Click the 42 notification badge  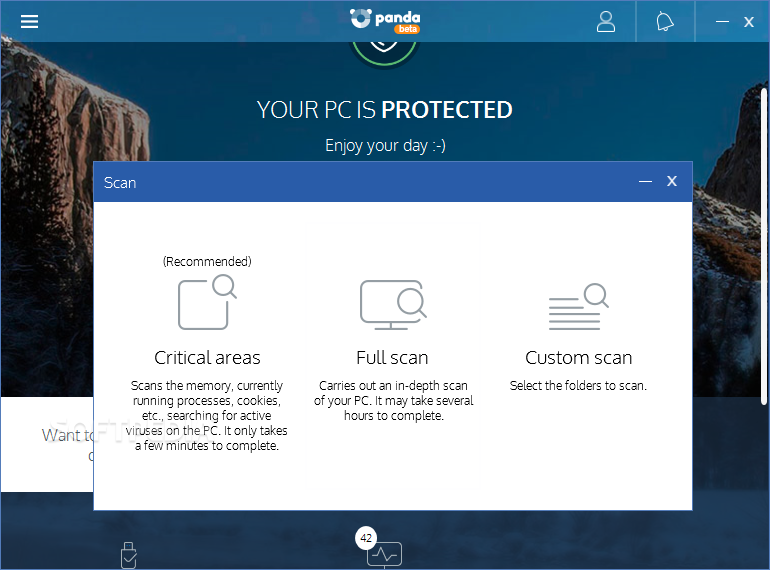[366, 538]
